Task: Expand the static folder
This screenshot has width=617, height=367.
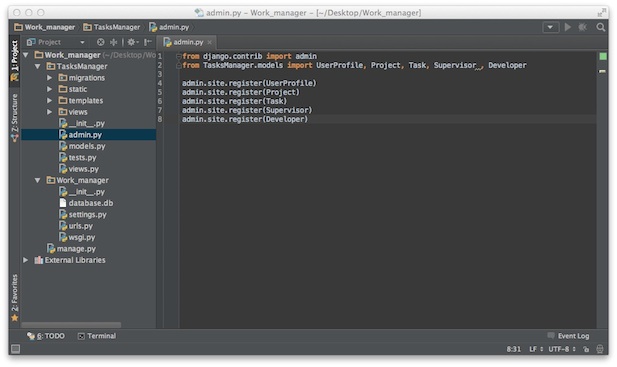Action: click(x=50, y=89)
